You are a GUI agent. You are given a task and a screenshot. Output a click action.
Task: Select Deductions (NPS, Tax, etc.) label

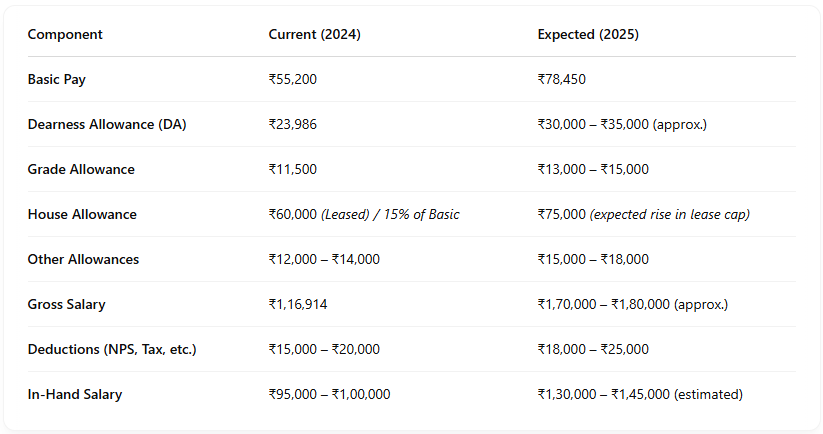(112, 350)
